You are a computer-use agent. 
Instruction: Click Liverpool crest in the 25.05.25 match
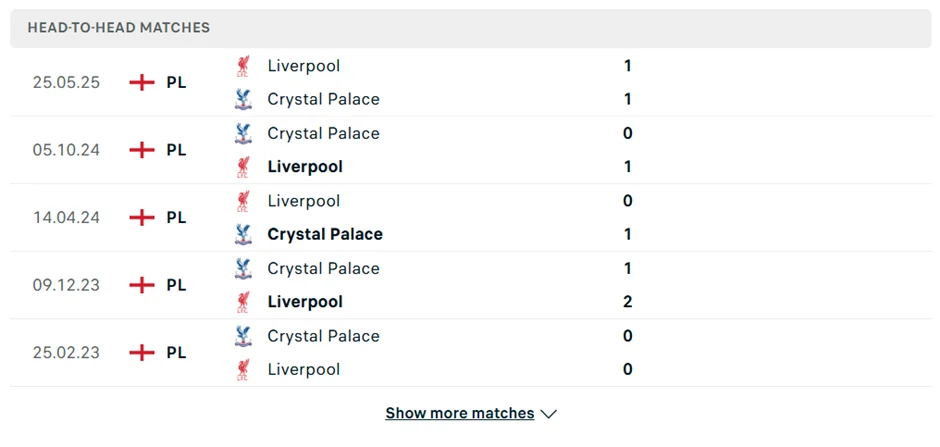[x=242, y=66]
